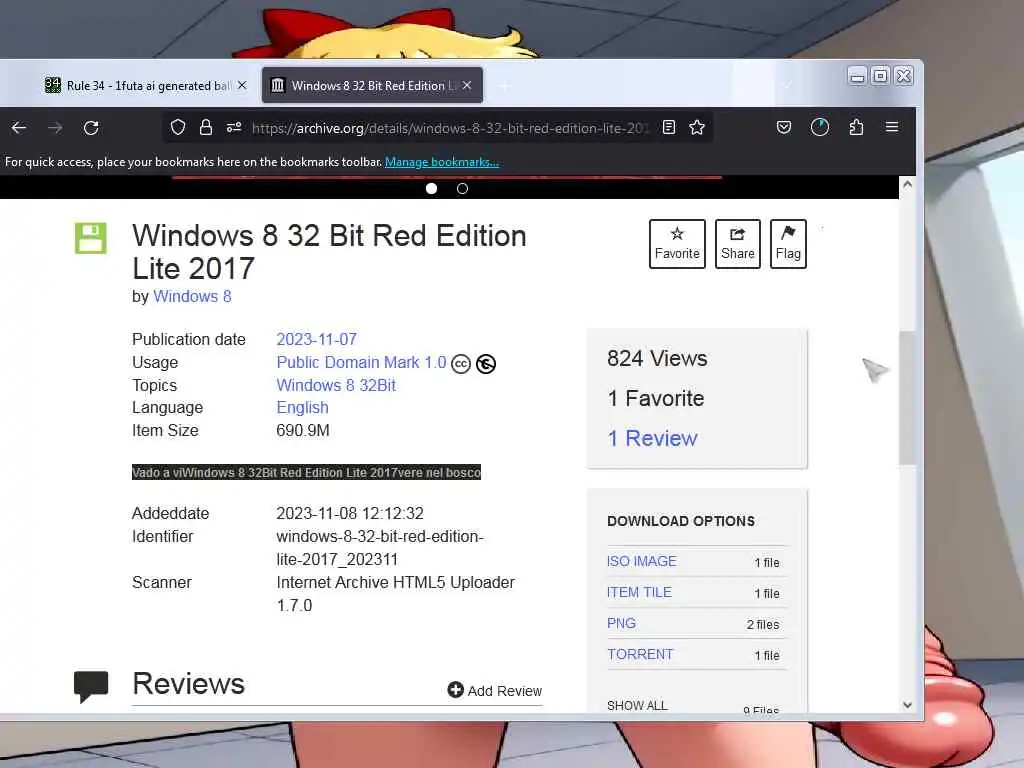The image size is (1024, 768).
Task: Click the padlock site security icon
Action: (x=206, y=127)
